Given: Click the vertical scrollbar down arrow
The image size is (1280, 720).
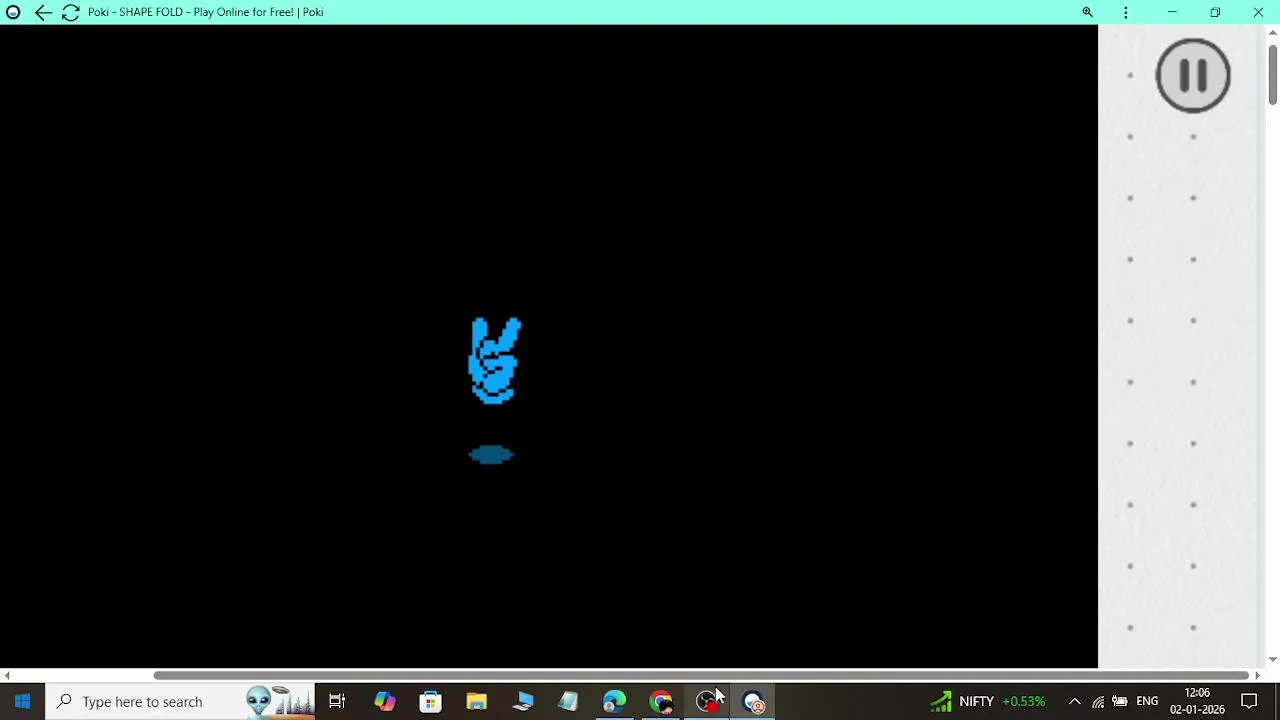Looking at the screenshot, I should pyautogui.click(x=1272, y=659).
